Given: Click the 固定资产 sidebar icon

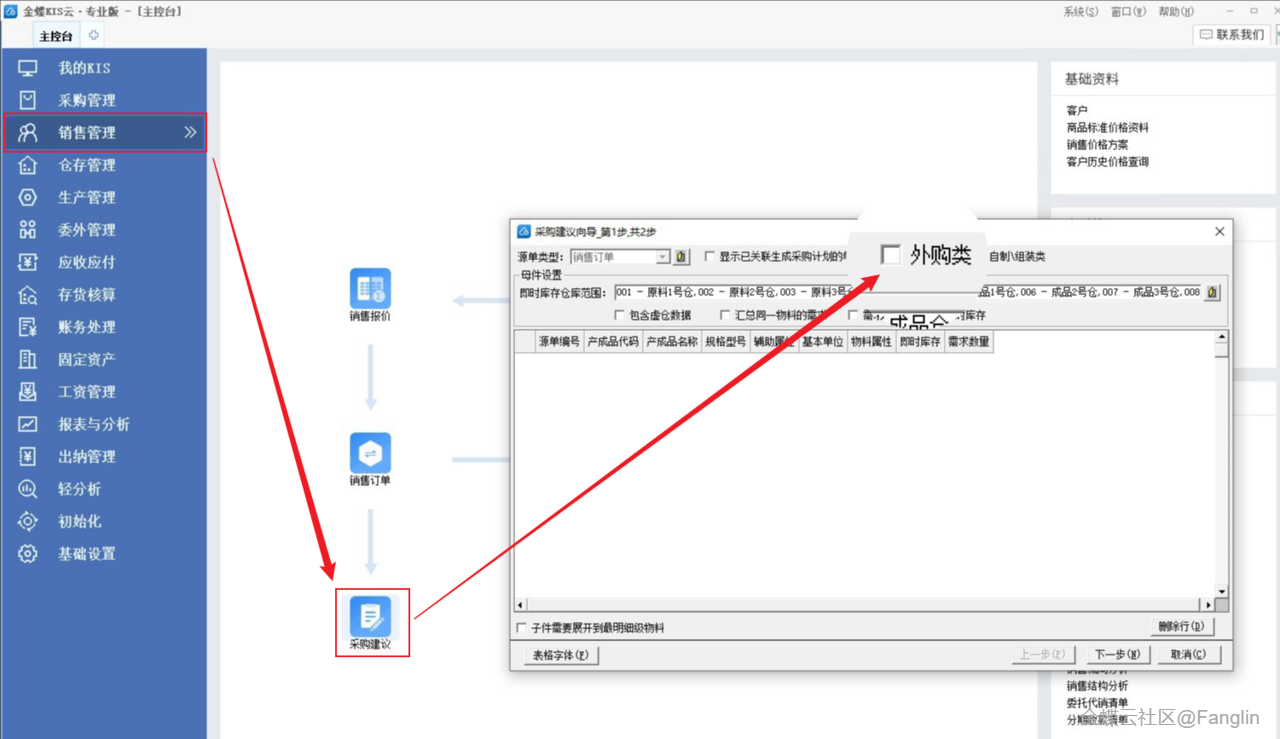Looking at the screenshot, I should pos(28,359).
